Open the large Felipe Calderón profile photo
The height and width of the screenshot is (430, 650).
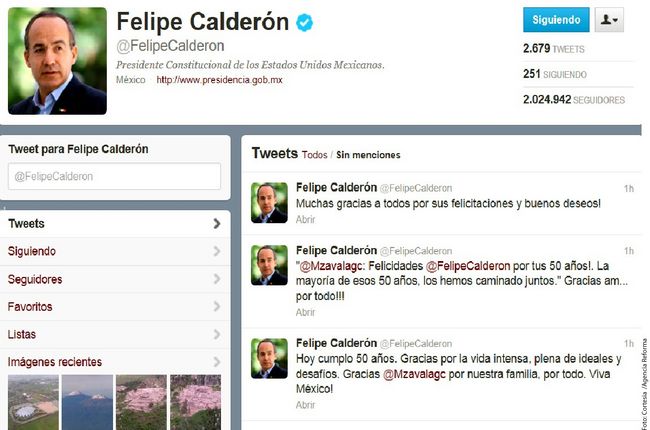(57, 61)
